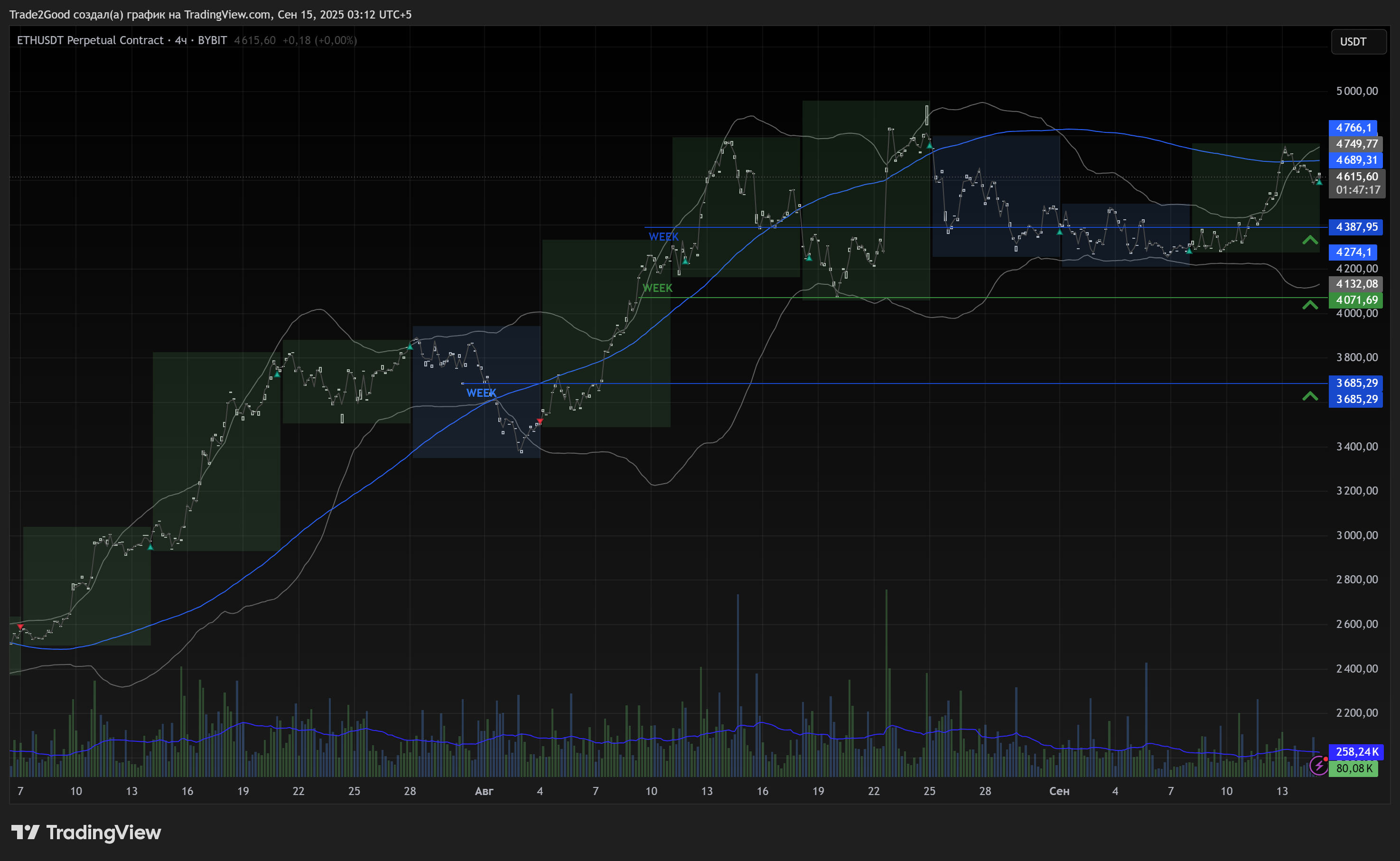This screenshot has width=1400, height=861.
Task: Click the TradingView logo at bottom left
Action: pyautogui.click(x=86, y=833)
